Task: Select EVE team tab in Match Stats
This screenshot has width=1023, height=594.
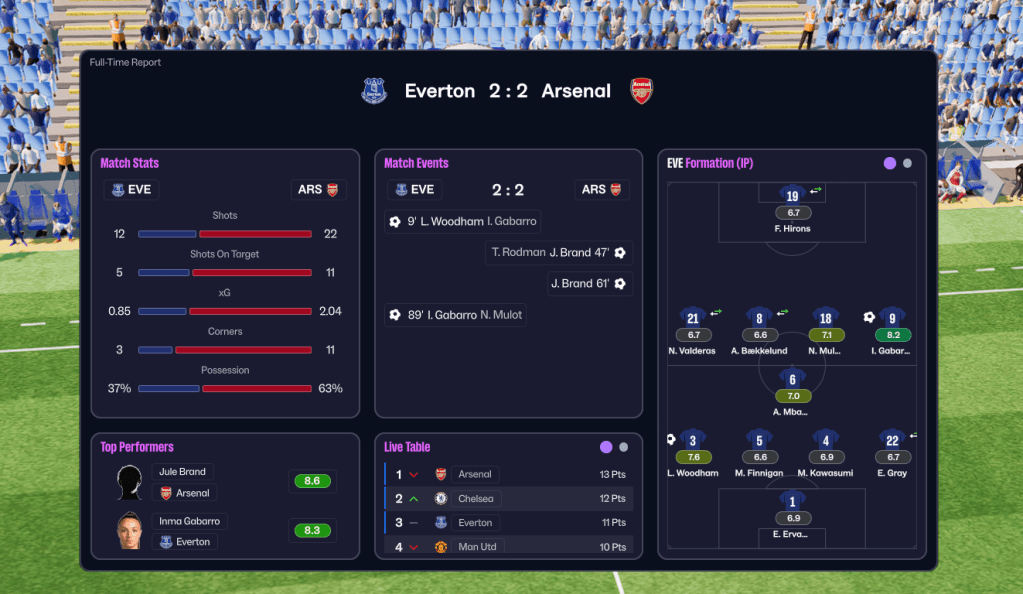Action: [x=131, y=189]
